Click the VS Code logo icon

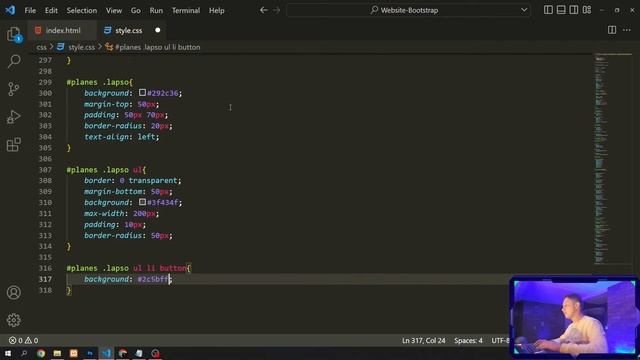10,10
